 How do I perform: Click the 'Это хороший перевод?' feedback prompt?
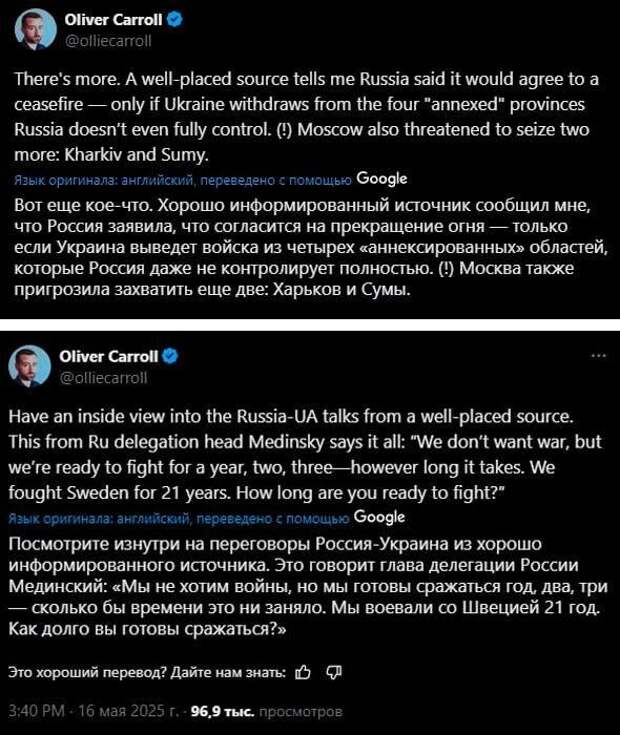[x=147, y=673]
